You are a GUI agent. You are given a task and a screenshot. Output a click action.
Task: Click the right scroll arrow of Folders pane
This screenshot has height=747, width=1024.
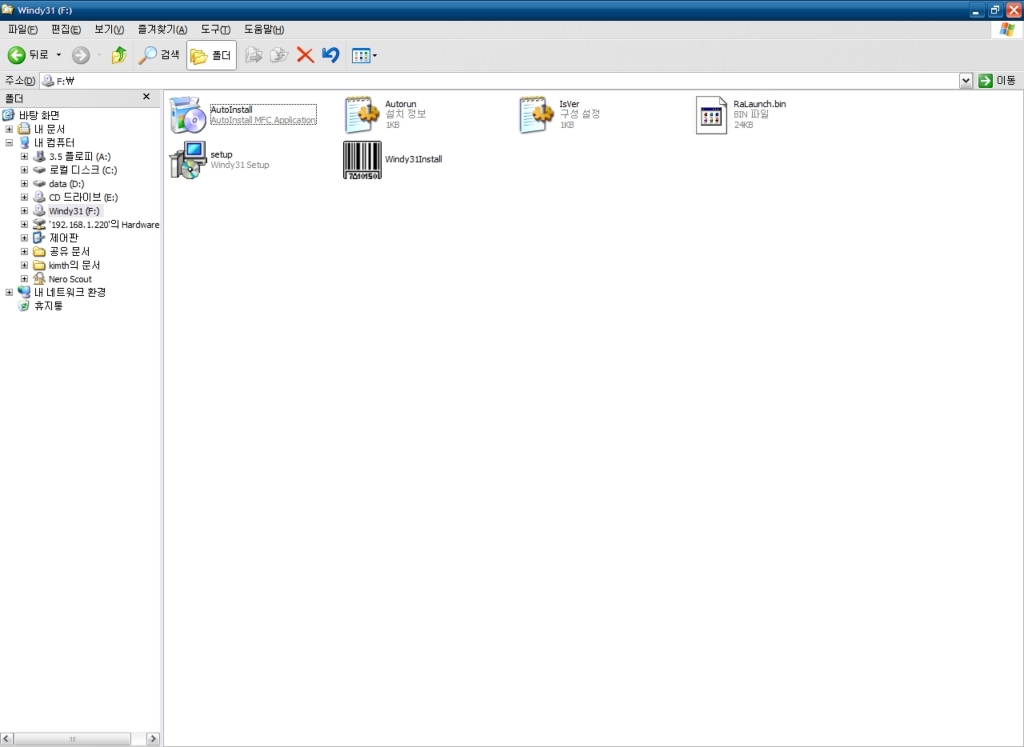coord(153,739)
